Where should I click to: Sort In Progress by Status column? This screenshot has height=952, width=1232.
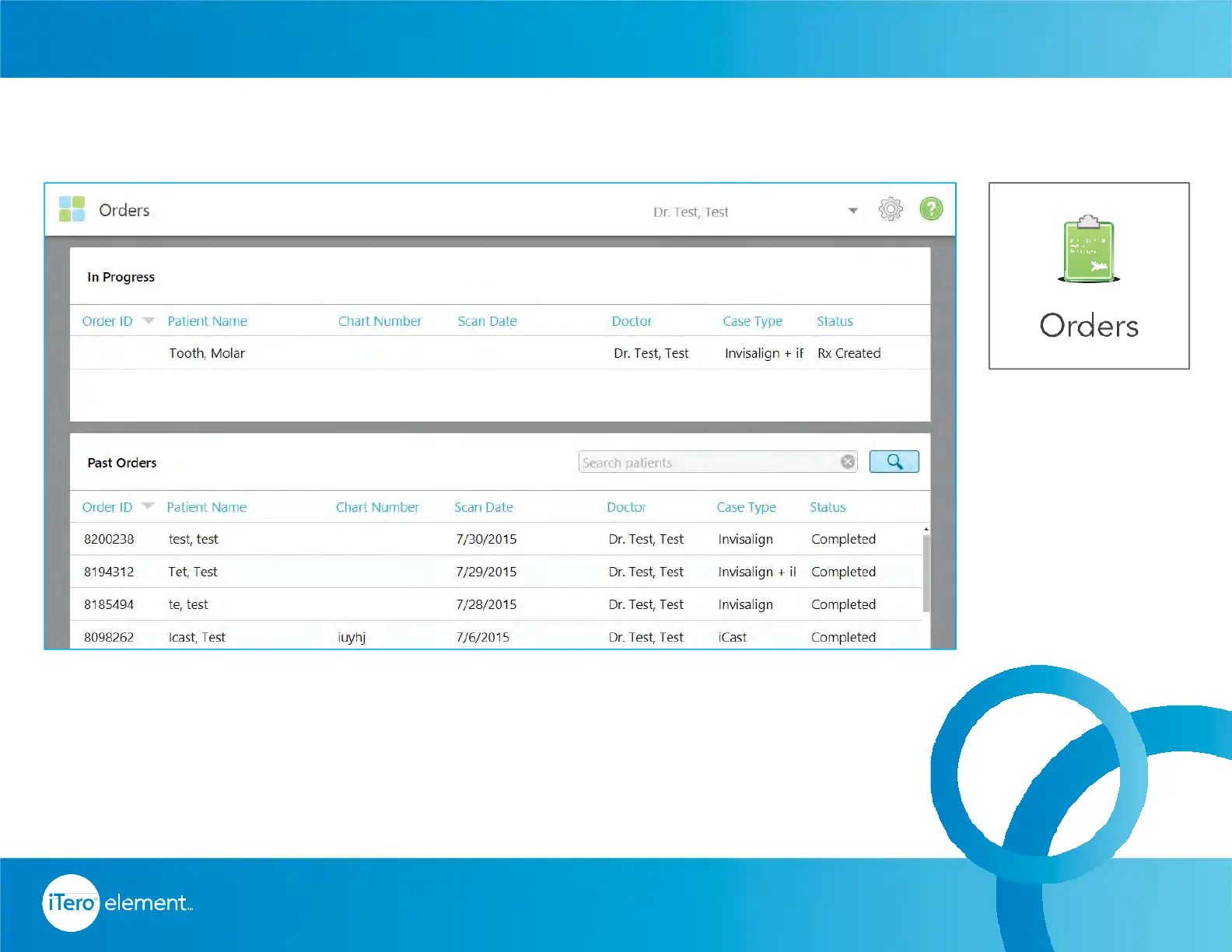click(x=835, y=321)
